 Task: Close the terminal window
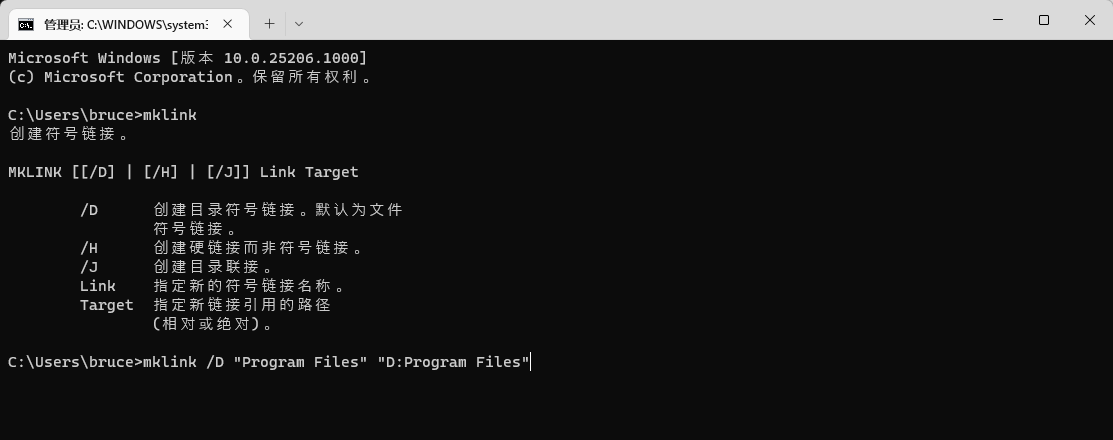click(1089, 21)
